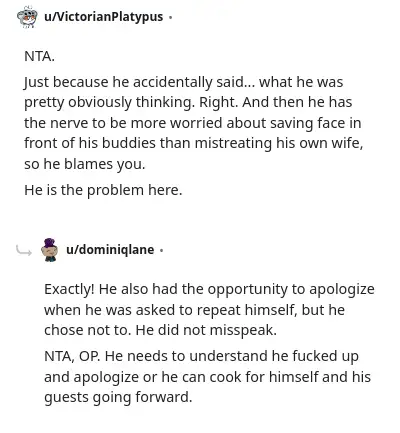Click the words "Just because he accidentally"
The image size is (400, 433).
pos(118,82)
